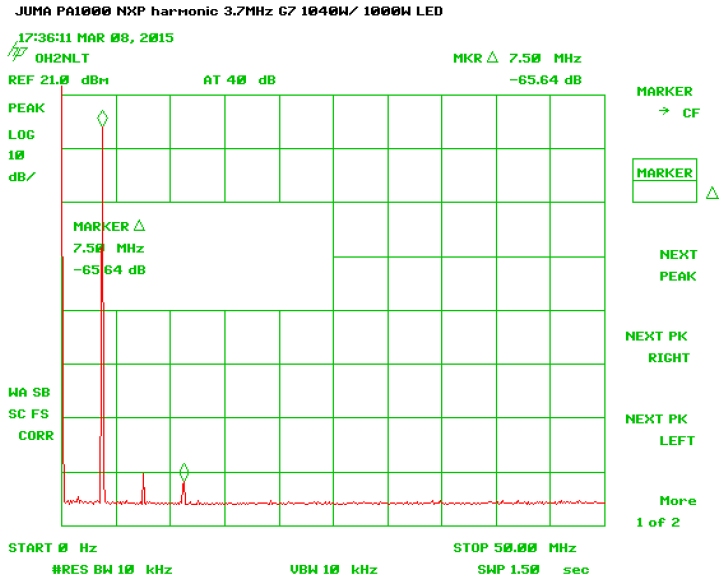
Task: Select the MARKER → CF softkey
Action: tap(668, 102)
